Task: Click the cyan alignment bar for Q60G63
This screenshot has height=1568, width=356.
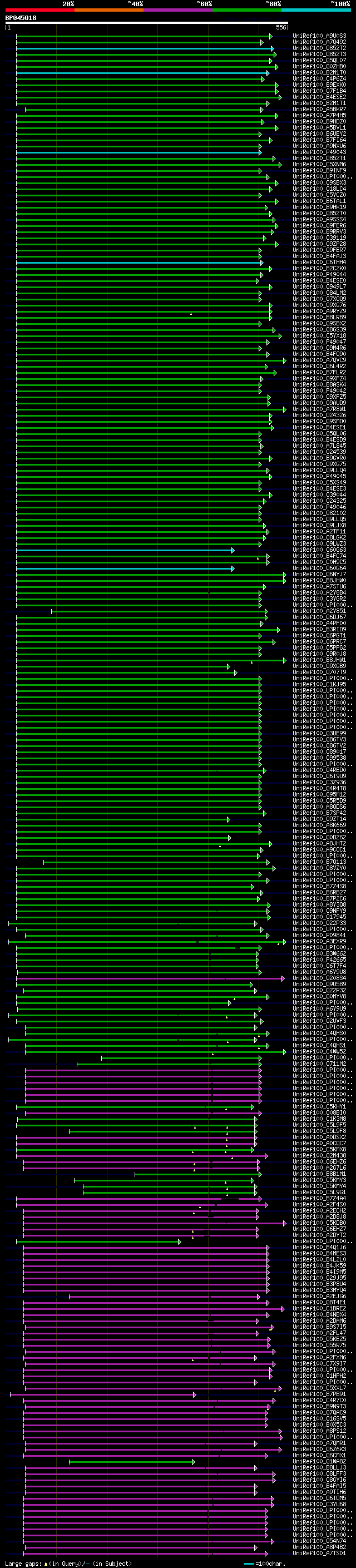Action: pos(125,550)
